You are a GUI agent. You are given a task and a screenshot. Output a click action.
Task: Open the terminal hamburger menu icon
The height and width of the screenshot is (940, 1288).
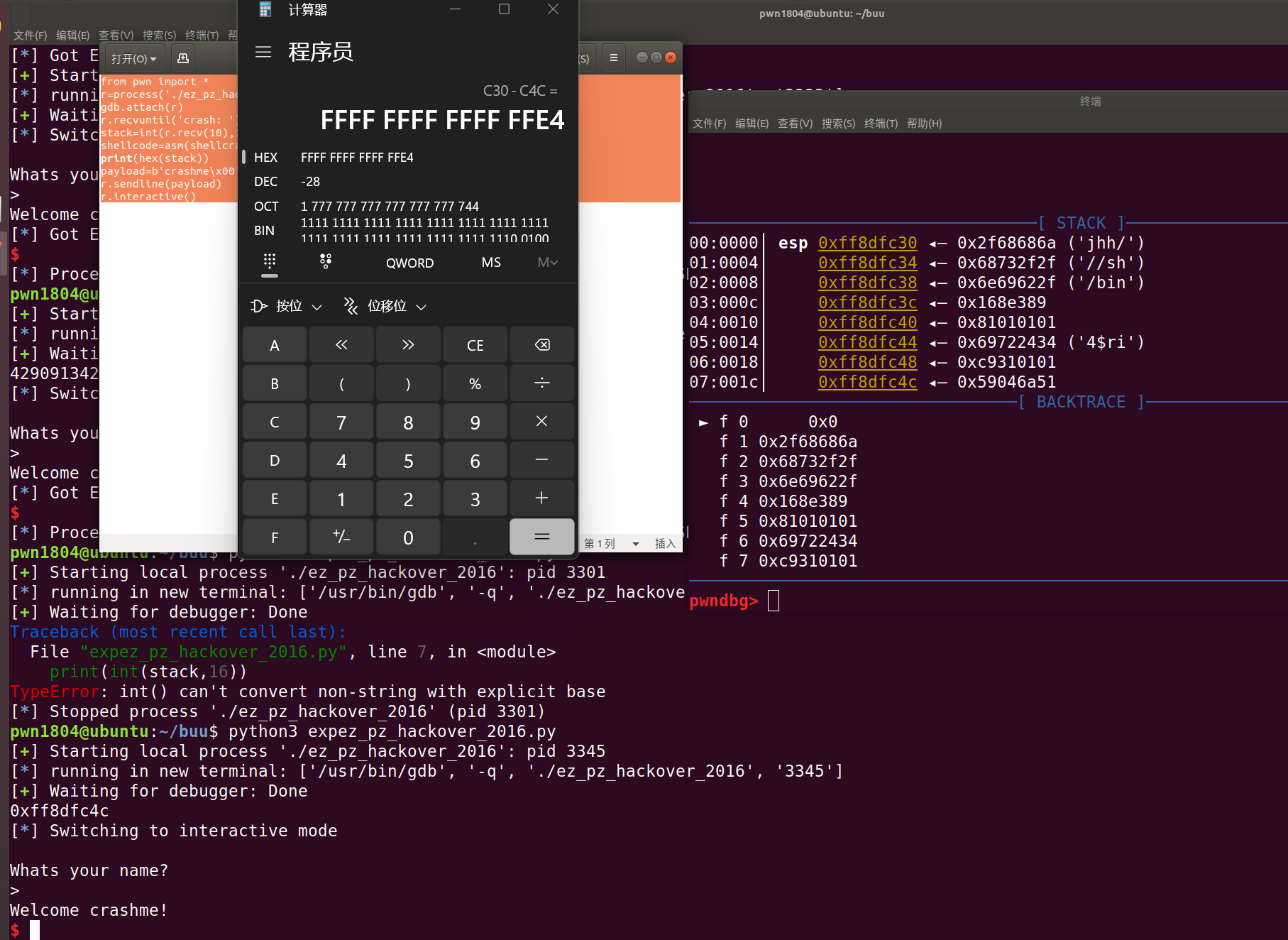[613, 58]
